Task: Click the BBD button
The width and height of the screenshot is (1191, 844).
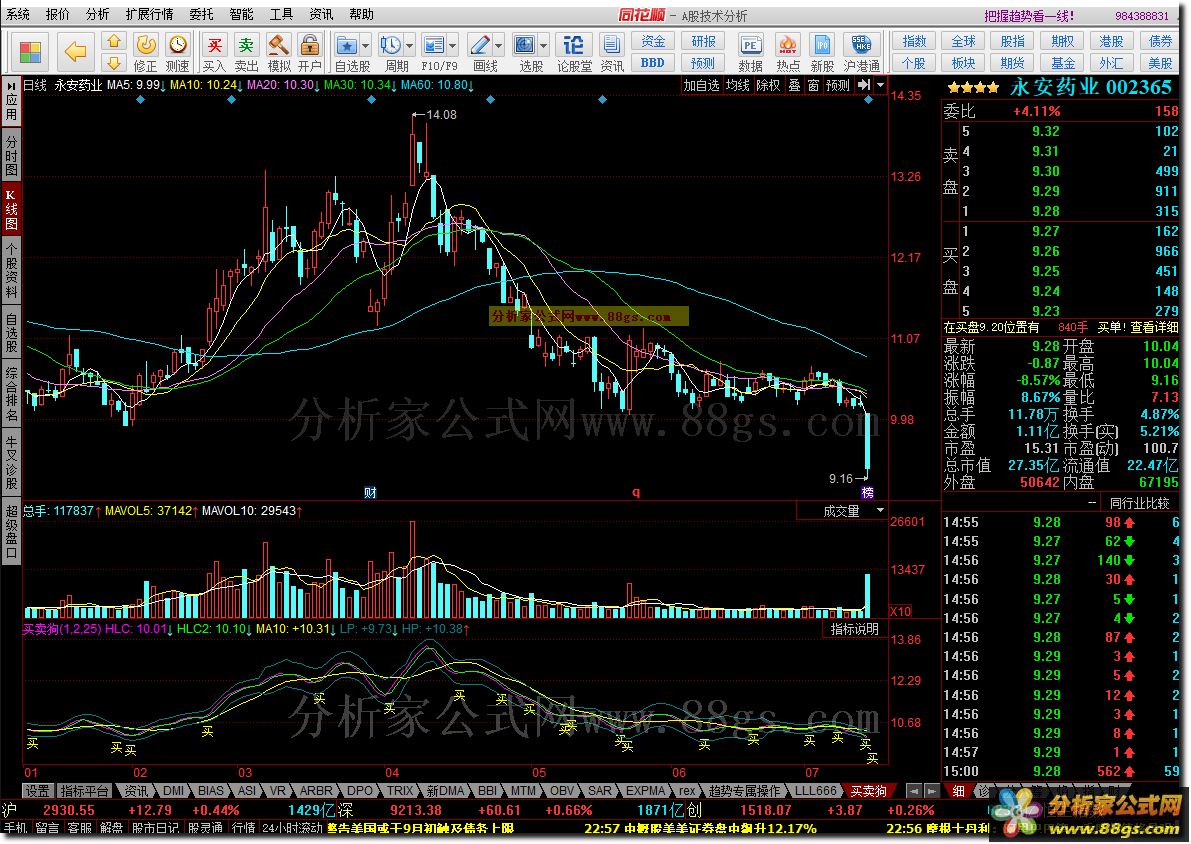Action: click(653, 62)
